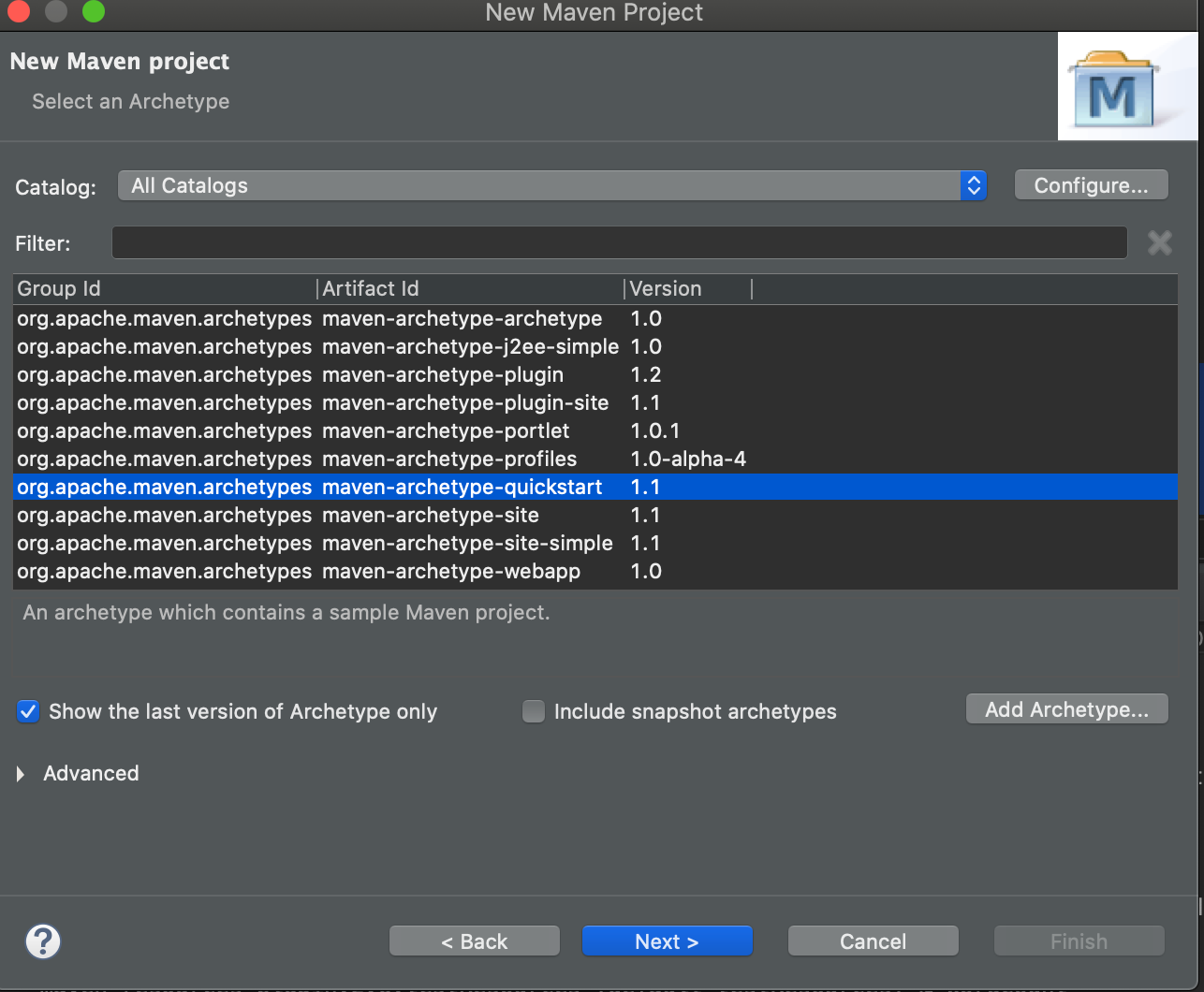Screen dimensions: 1204x992
Task: Focus the Filter text field
Action: coord(620,242)
